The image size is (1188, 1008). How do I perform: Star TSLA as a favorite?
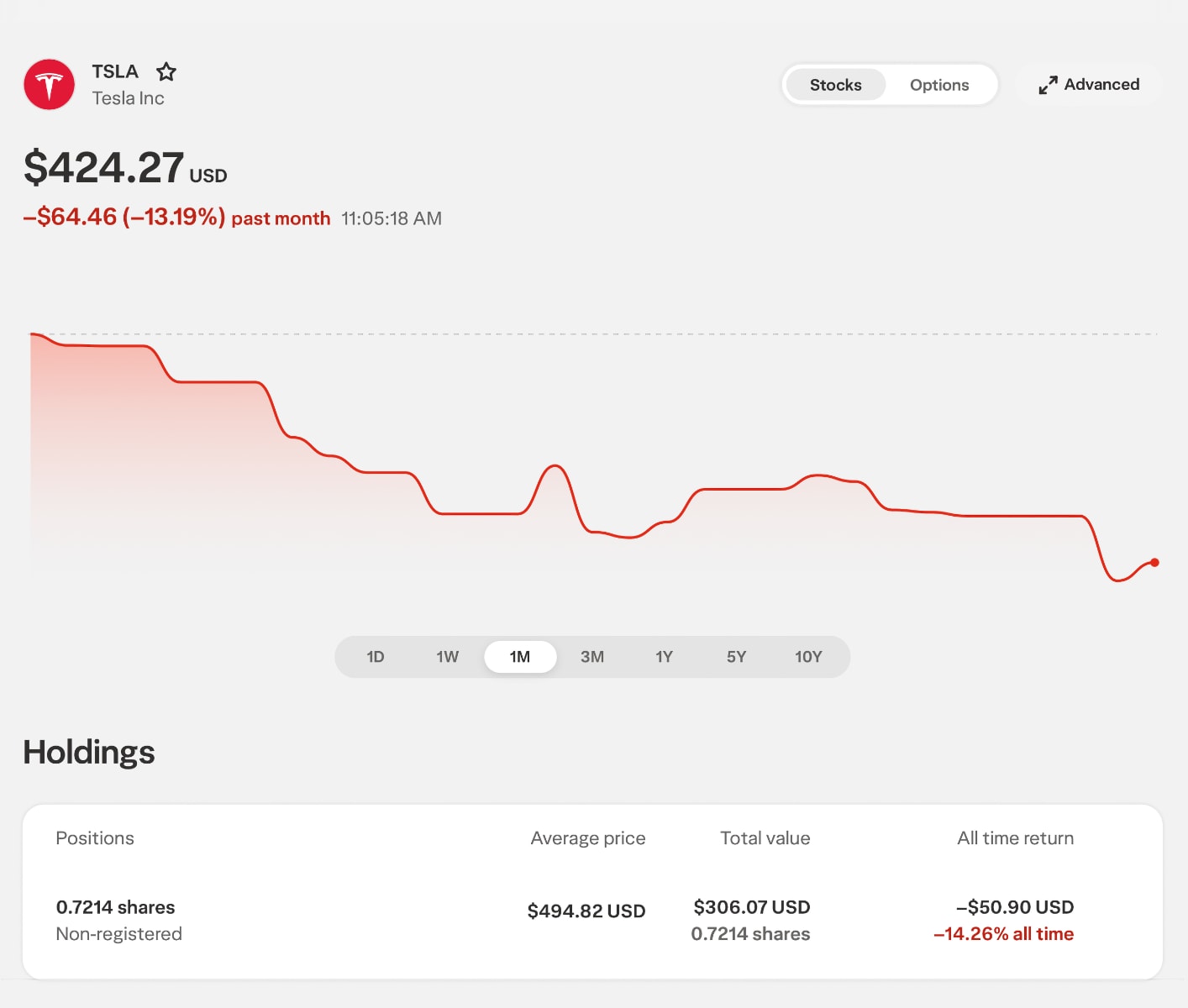[166, 72]
